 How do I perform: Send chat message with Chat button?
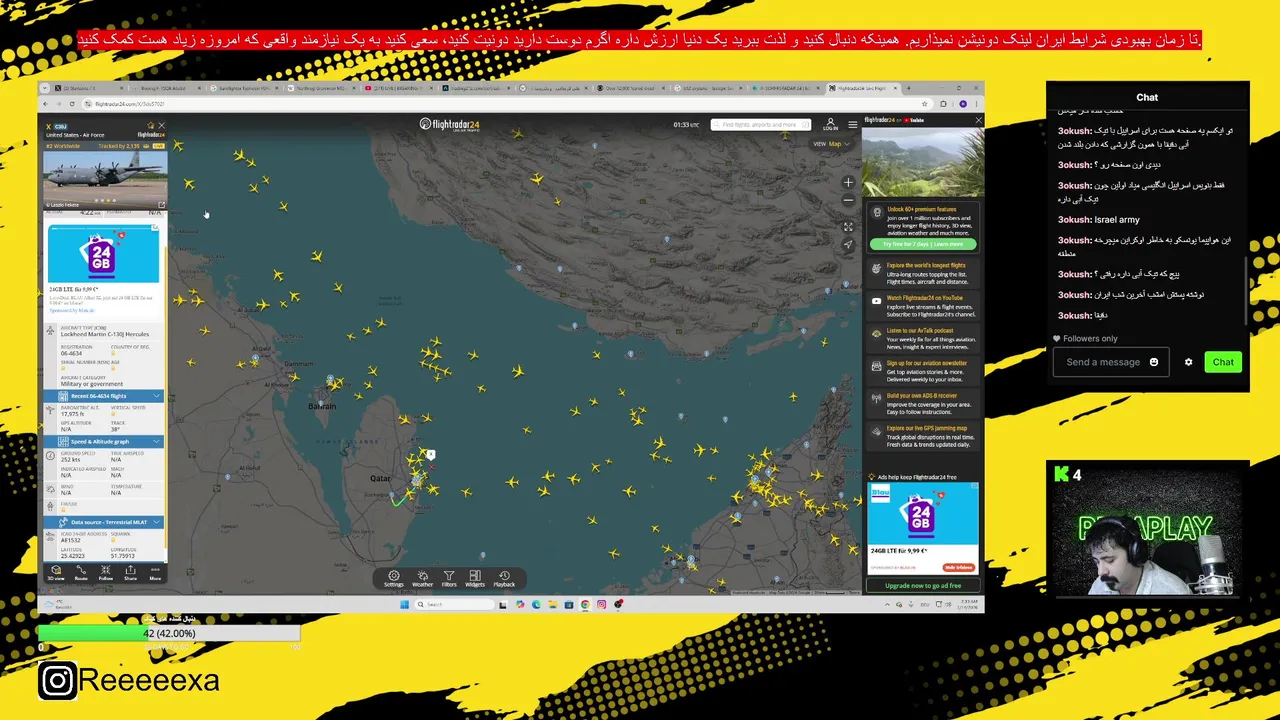point(1223,362)
